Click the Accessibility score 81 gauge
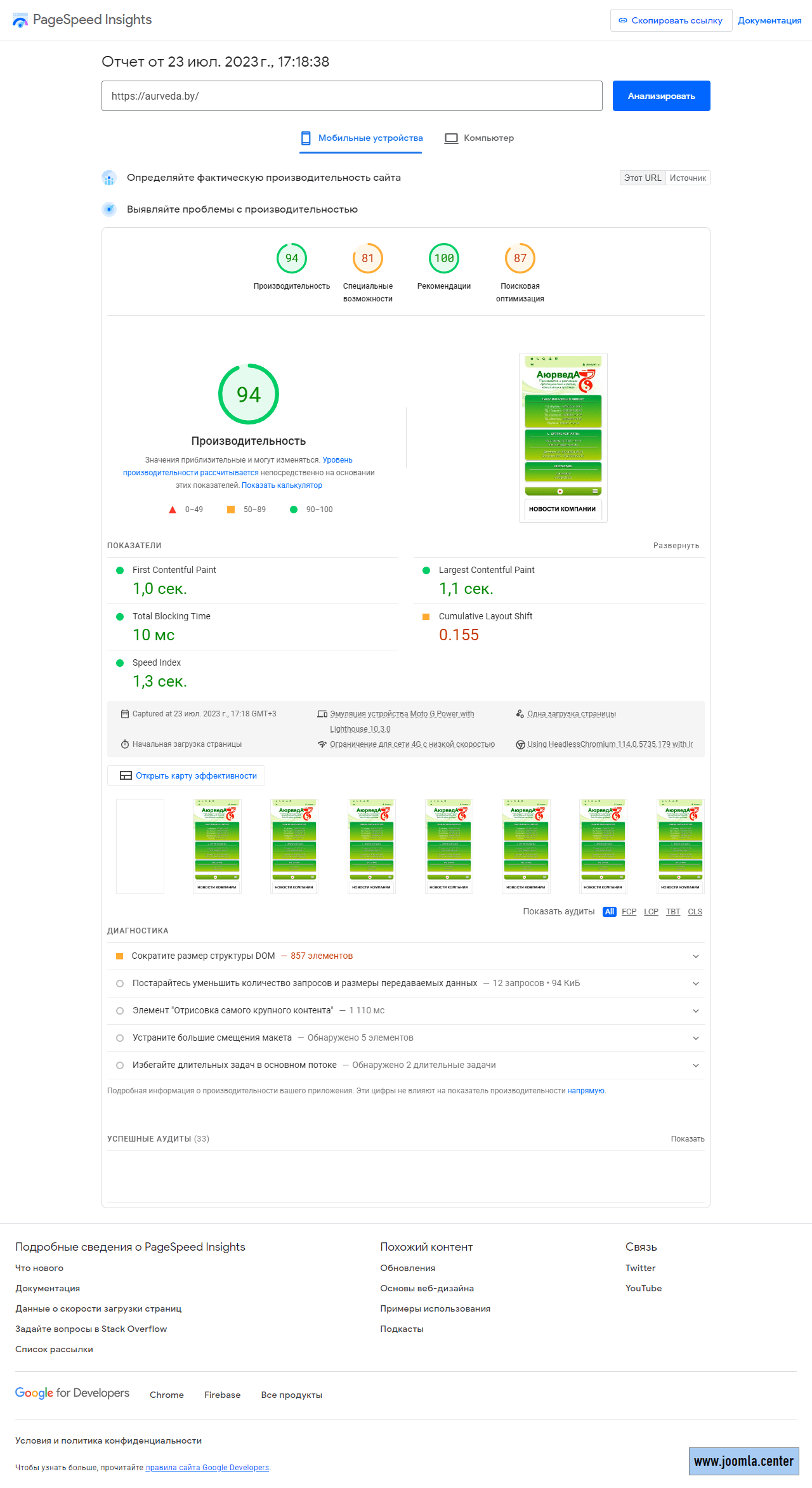Image resolution: width=812 pixels, height=1488 pixels. coord(368,258)
